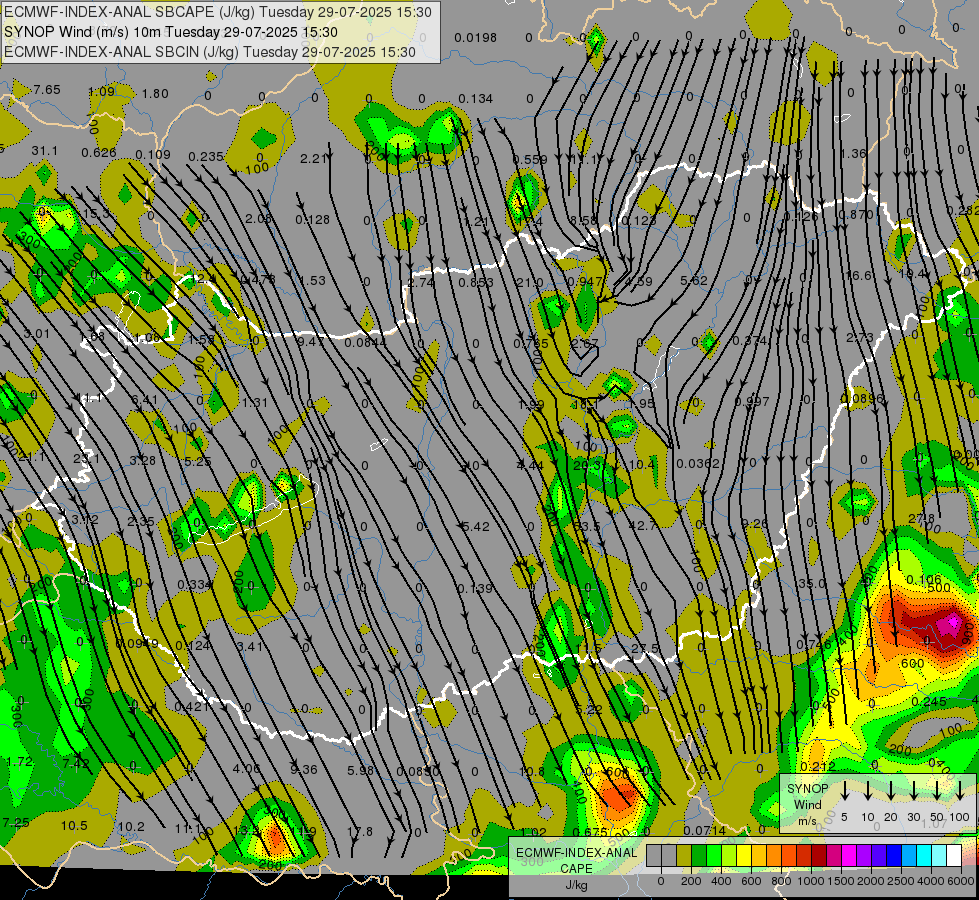
Task: Click the '4000' tick label in CAPE legend
Action: coord(931,881)
